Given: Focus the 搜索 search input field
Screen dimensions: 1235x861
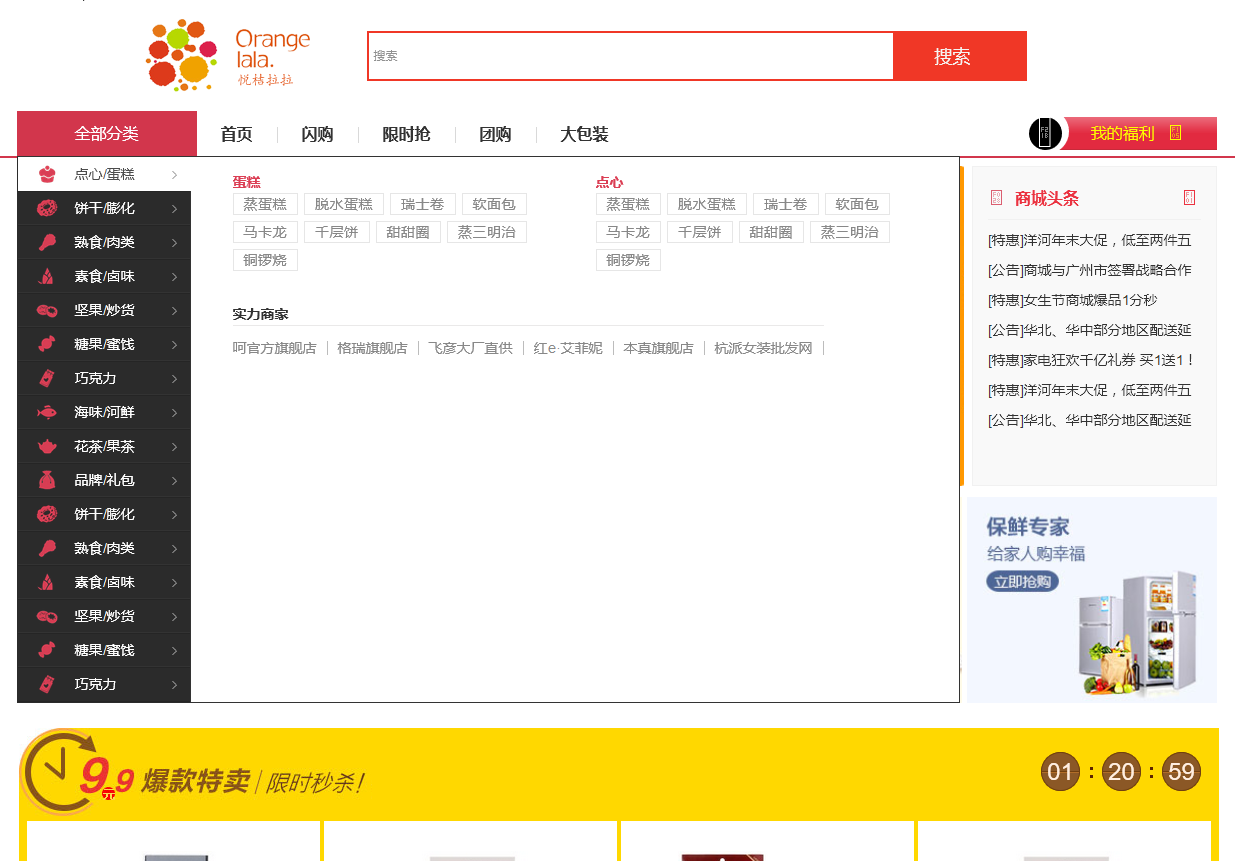Looking at the screenshot, I should click(630, 56).
